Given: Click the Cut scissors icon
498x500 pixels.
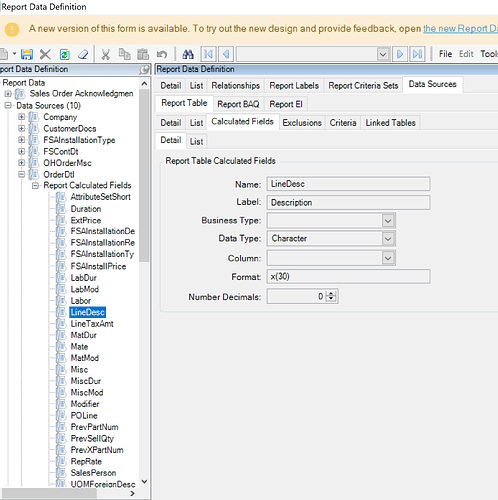Looking at the screenshot, I should (x=106, y=54).
